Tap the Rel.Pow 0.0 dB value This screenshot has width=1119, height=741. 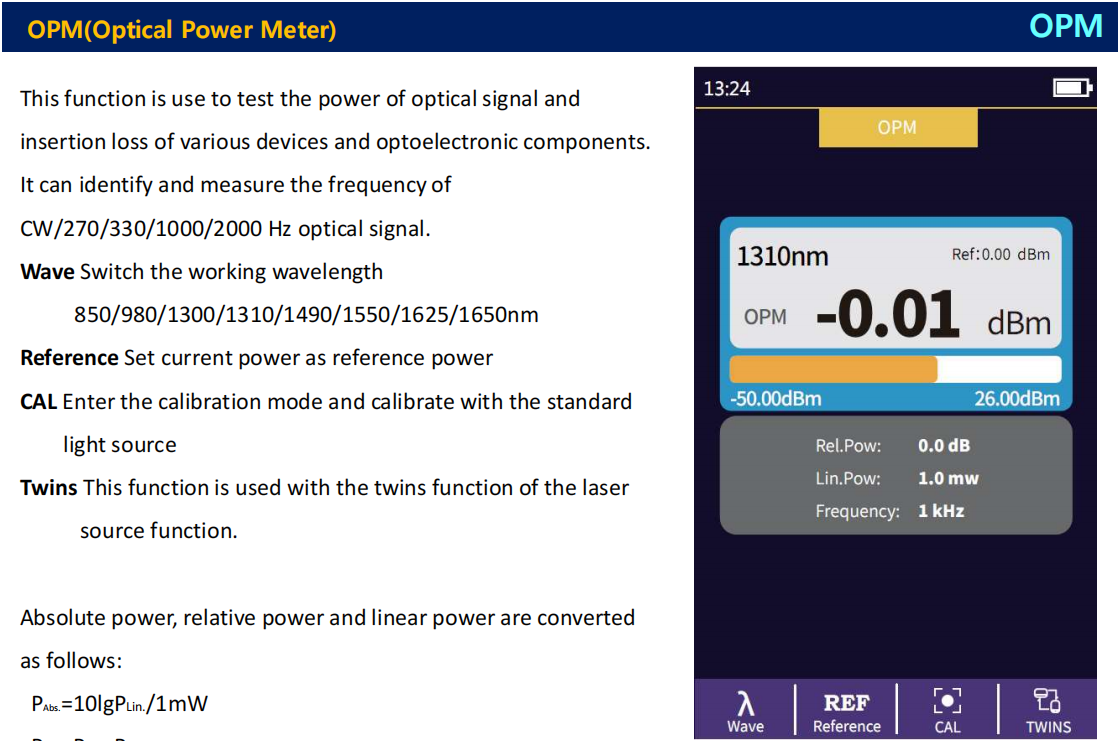pyautogui.click(x=943, y=446)
